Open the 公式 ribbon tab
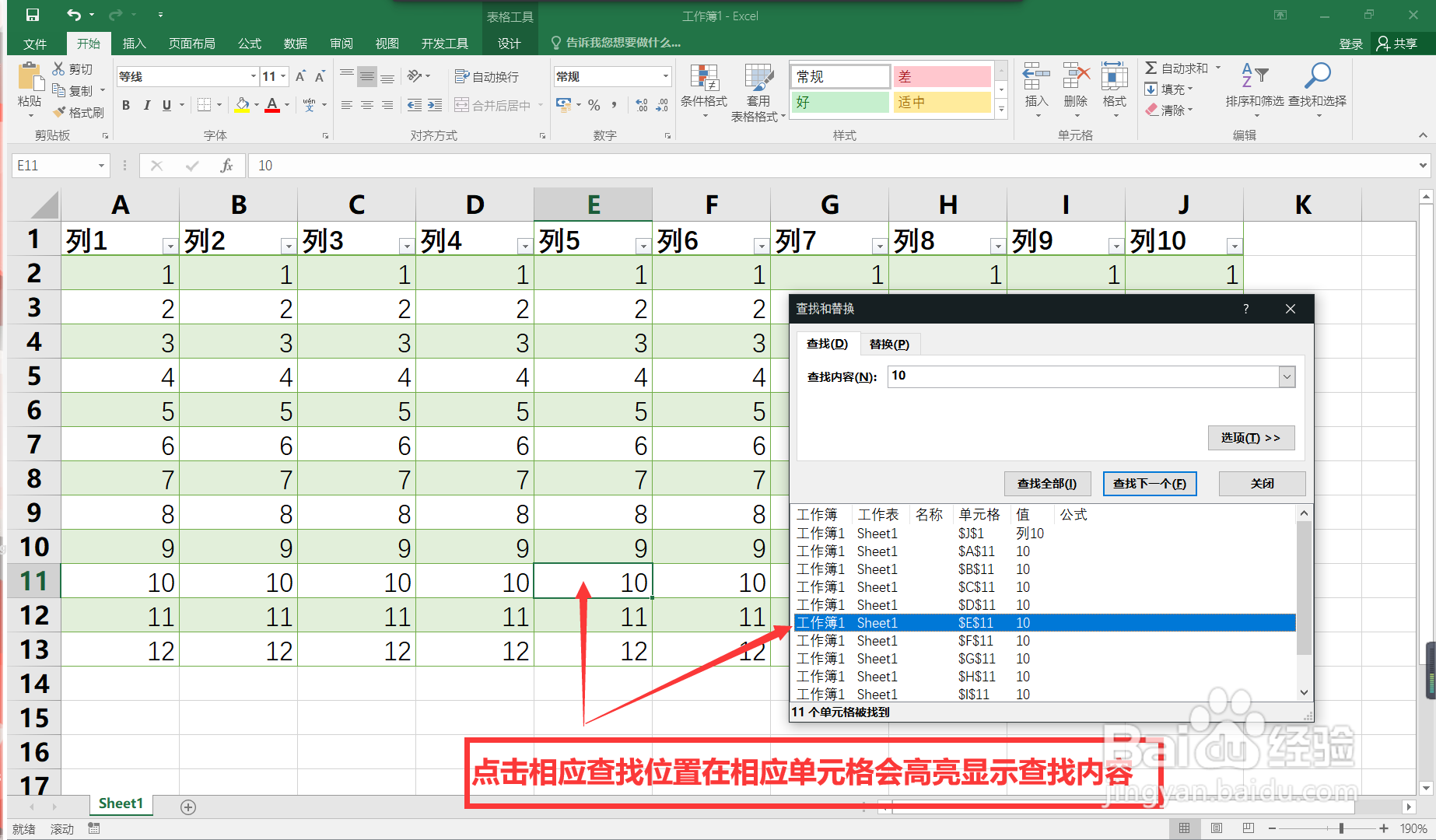This screenshot has height=840, width=1436. [x=248, y=44]
